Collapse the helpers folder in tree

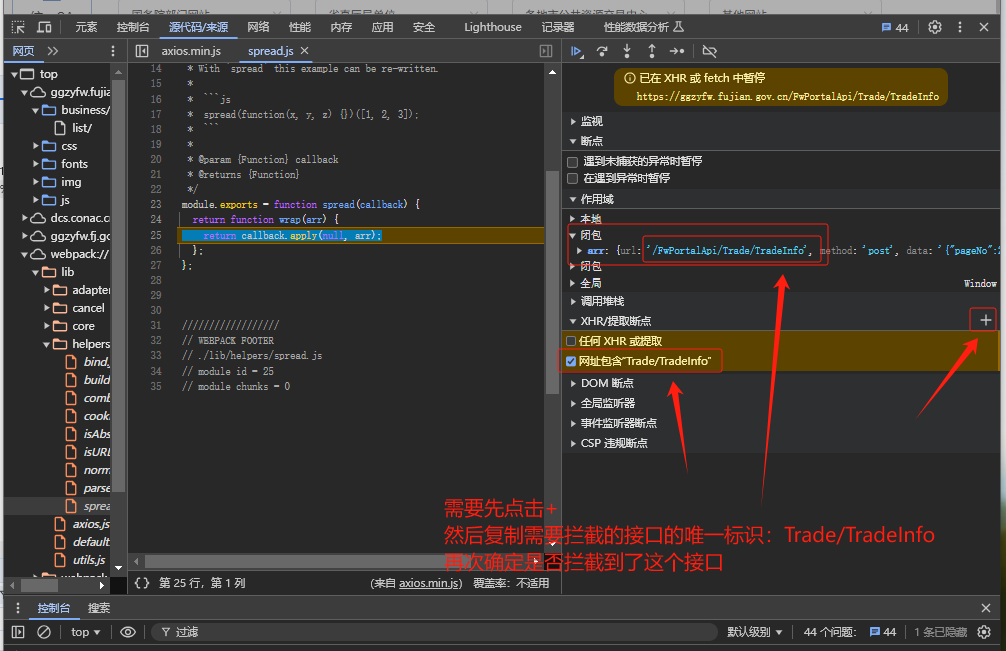(x=46, y=344)
